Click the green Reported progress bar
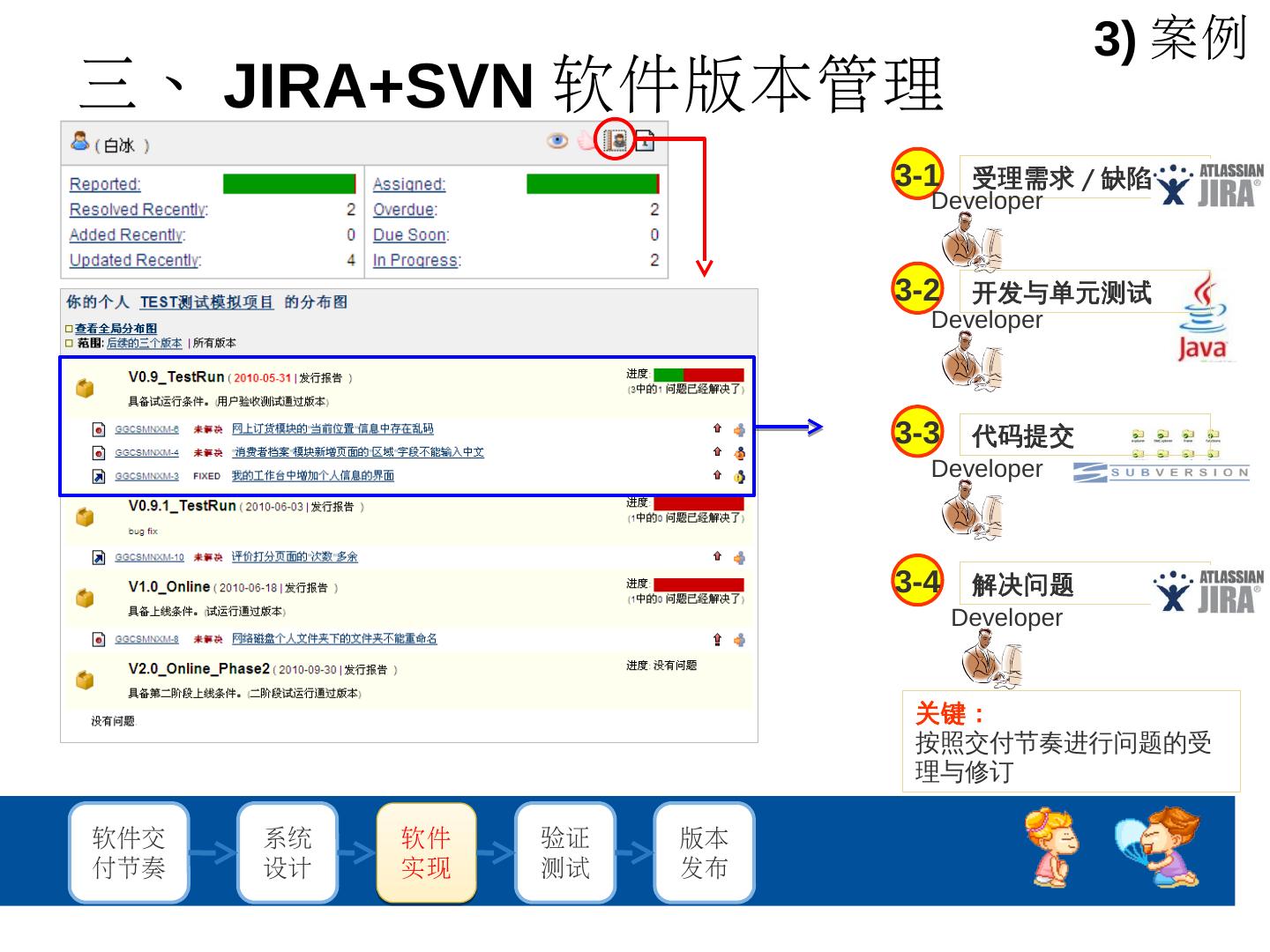This screenshot has width=1270, height=952. (289, 183)
